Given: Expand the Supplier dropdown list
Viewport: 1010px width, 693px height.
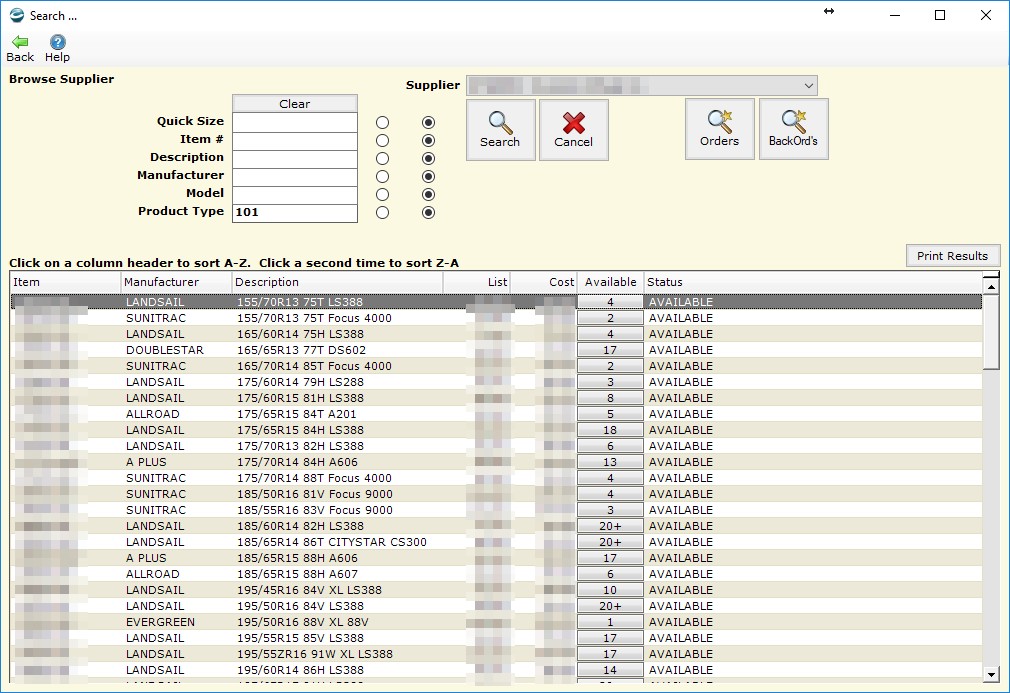Looking at the screenshot, I should point(808,86).
